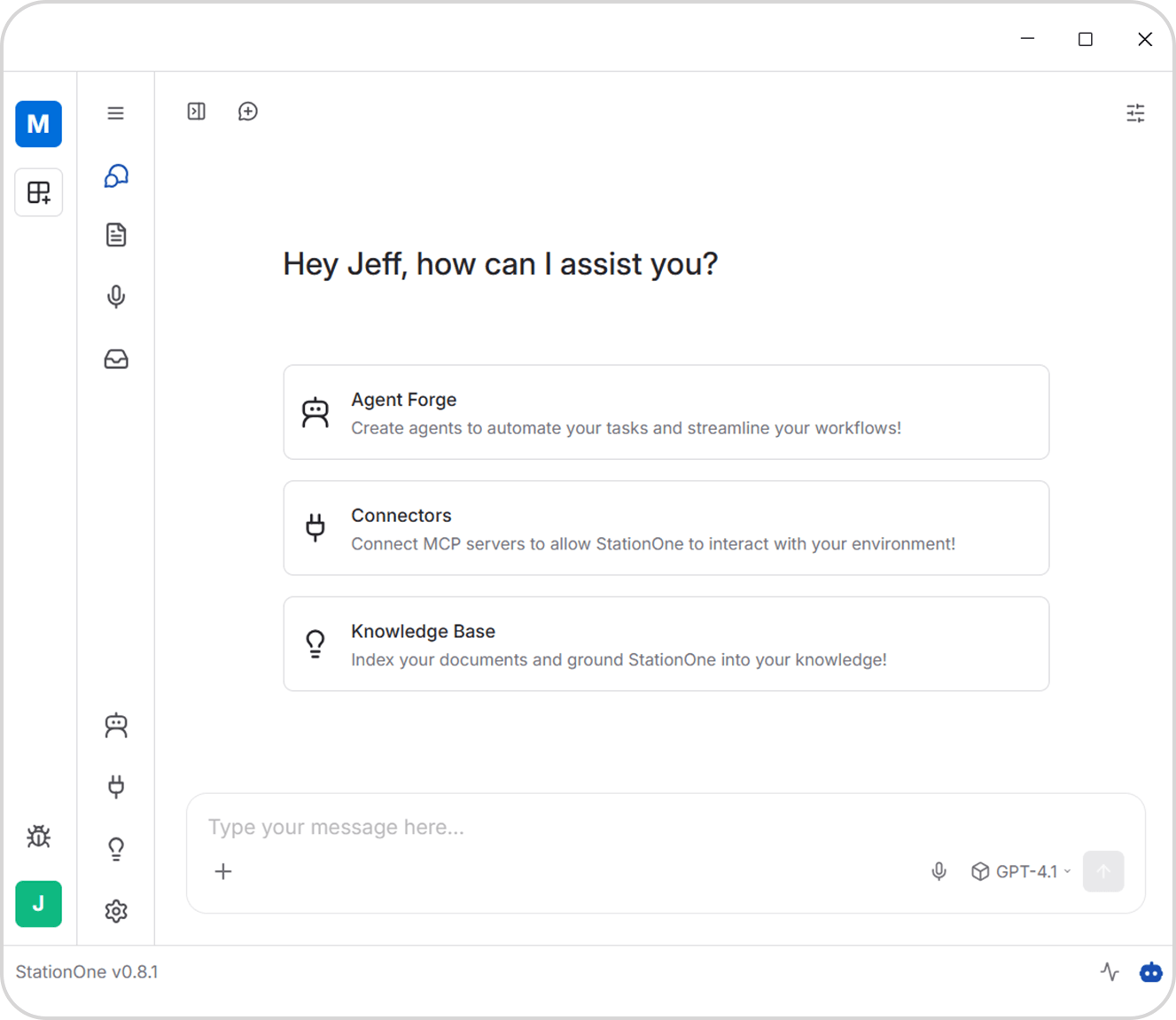Screen dimensions: 1176x1020
Task: Open the attachment plus menu
Action: 223,872
